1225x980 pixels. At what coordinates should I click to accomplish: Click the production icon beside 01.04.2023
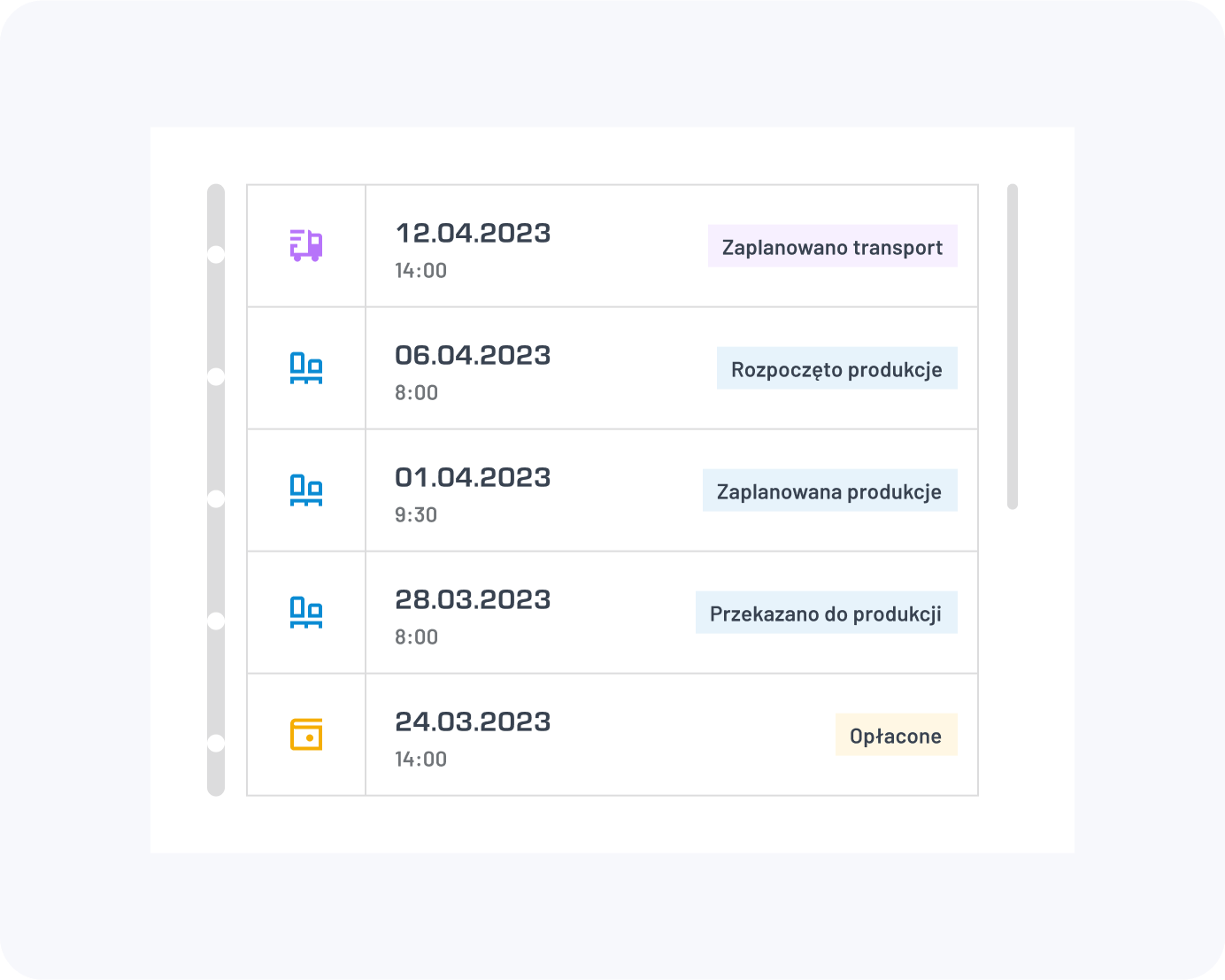pyautogui.click(x=306, y=490)
